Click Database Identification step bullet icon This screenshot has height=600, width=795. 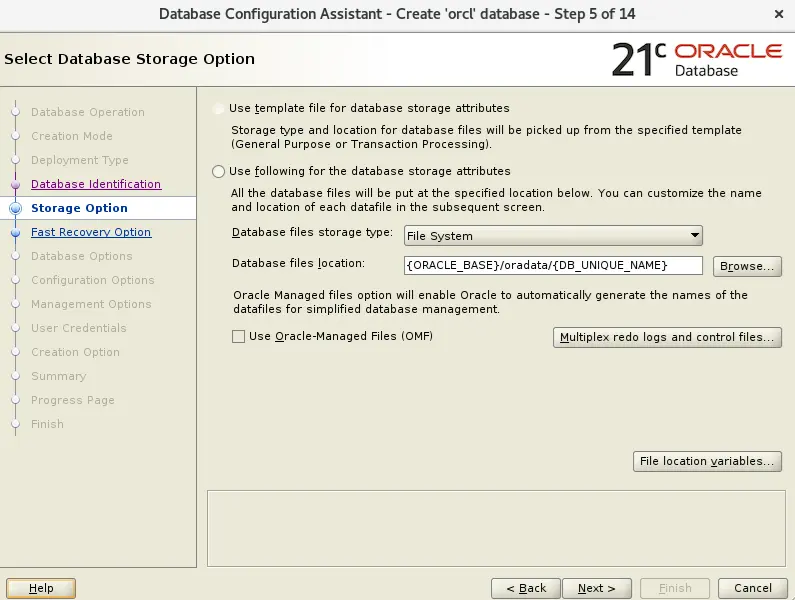point(16,184)
